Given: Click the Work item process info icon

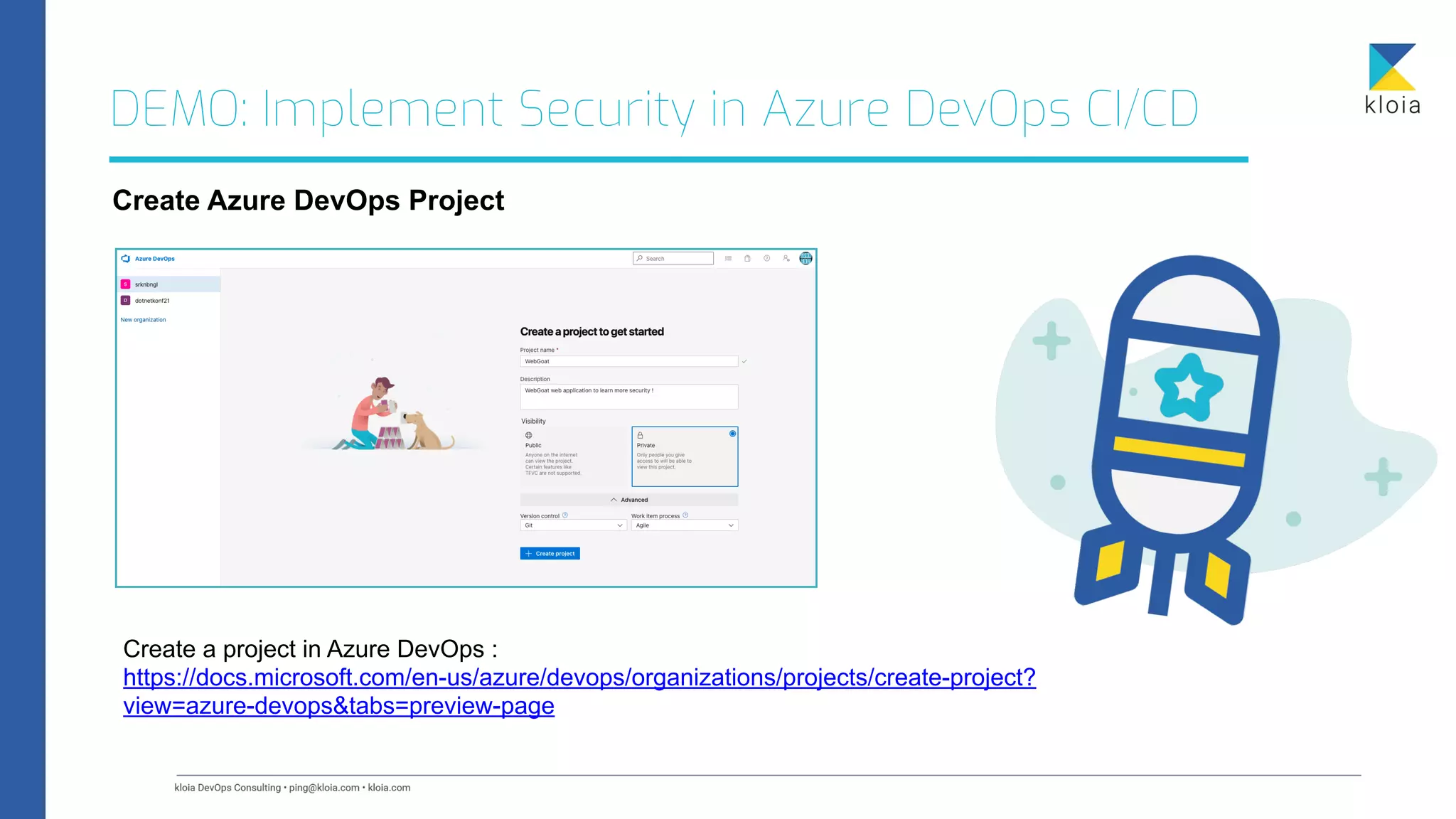Looking at the screenshot, I should point(685,515).
